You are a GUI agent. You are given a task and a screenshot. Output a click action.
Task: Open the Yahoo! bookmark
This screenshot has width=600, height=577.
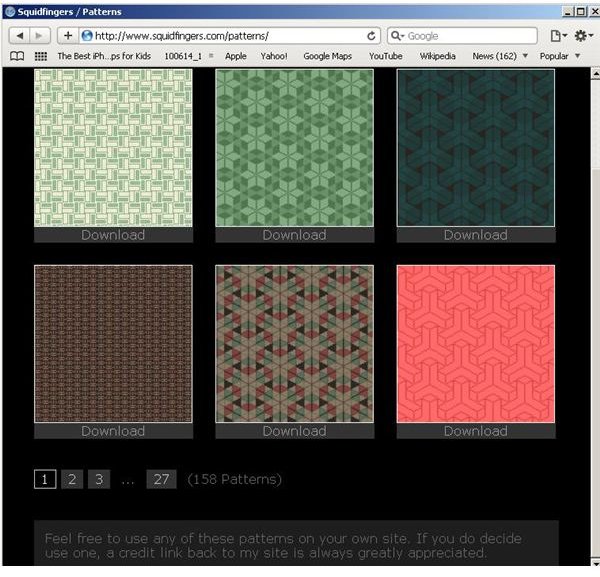pos(274,56)
